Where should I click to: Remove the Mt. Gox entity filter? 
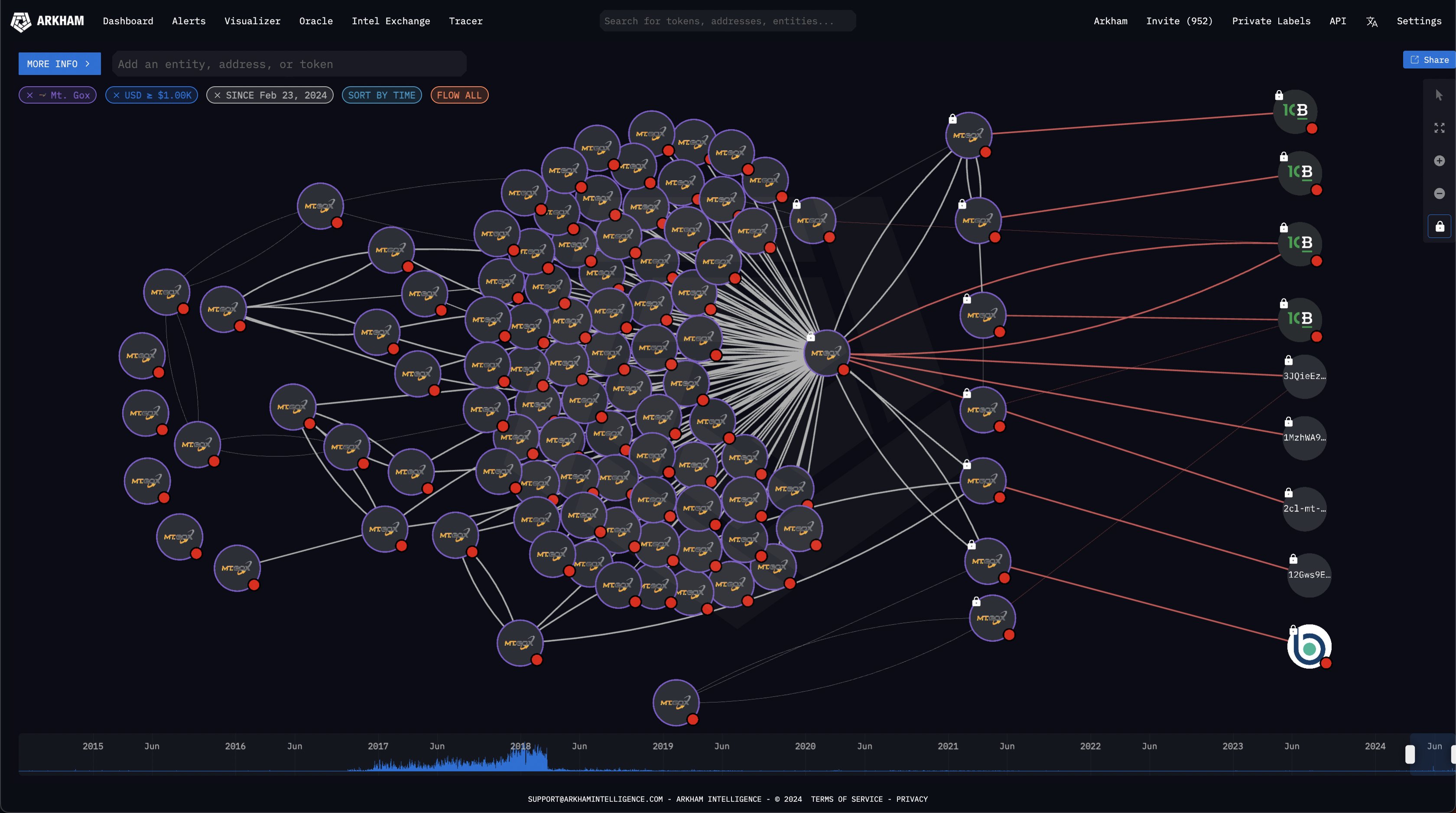coord(30,95)
